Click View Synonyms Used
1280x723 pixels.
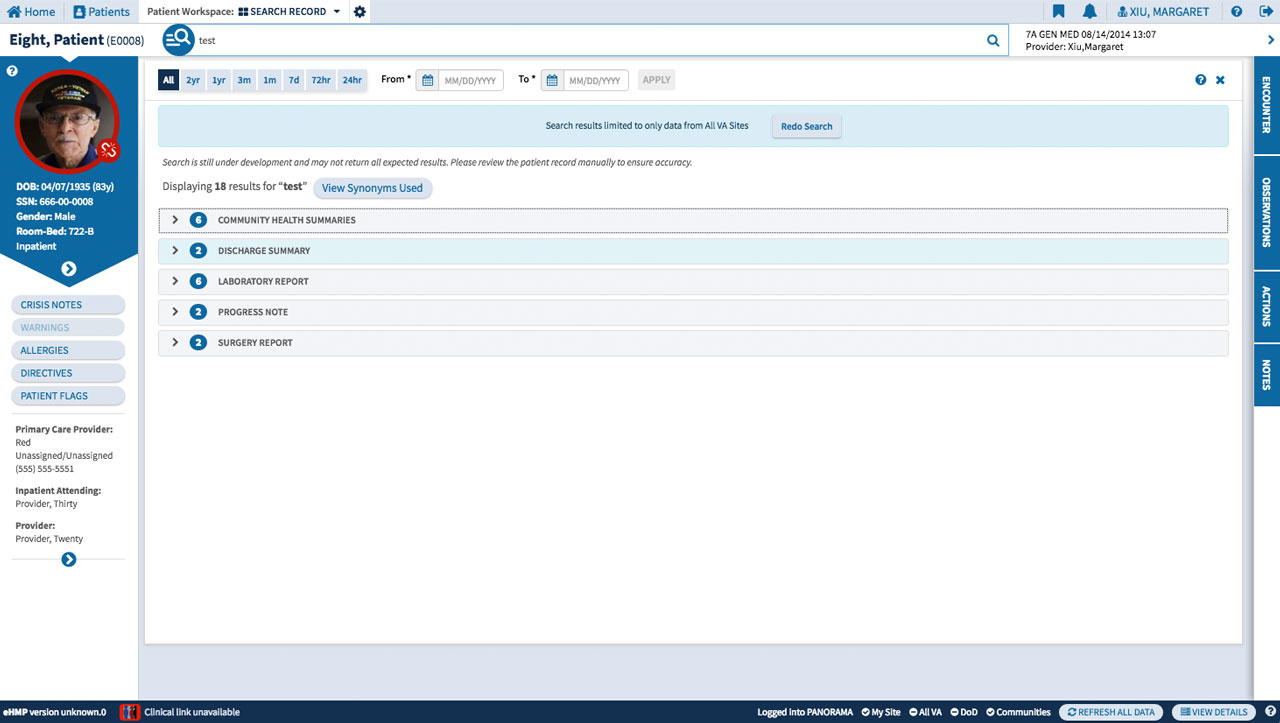(372, 188)
